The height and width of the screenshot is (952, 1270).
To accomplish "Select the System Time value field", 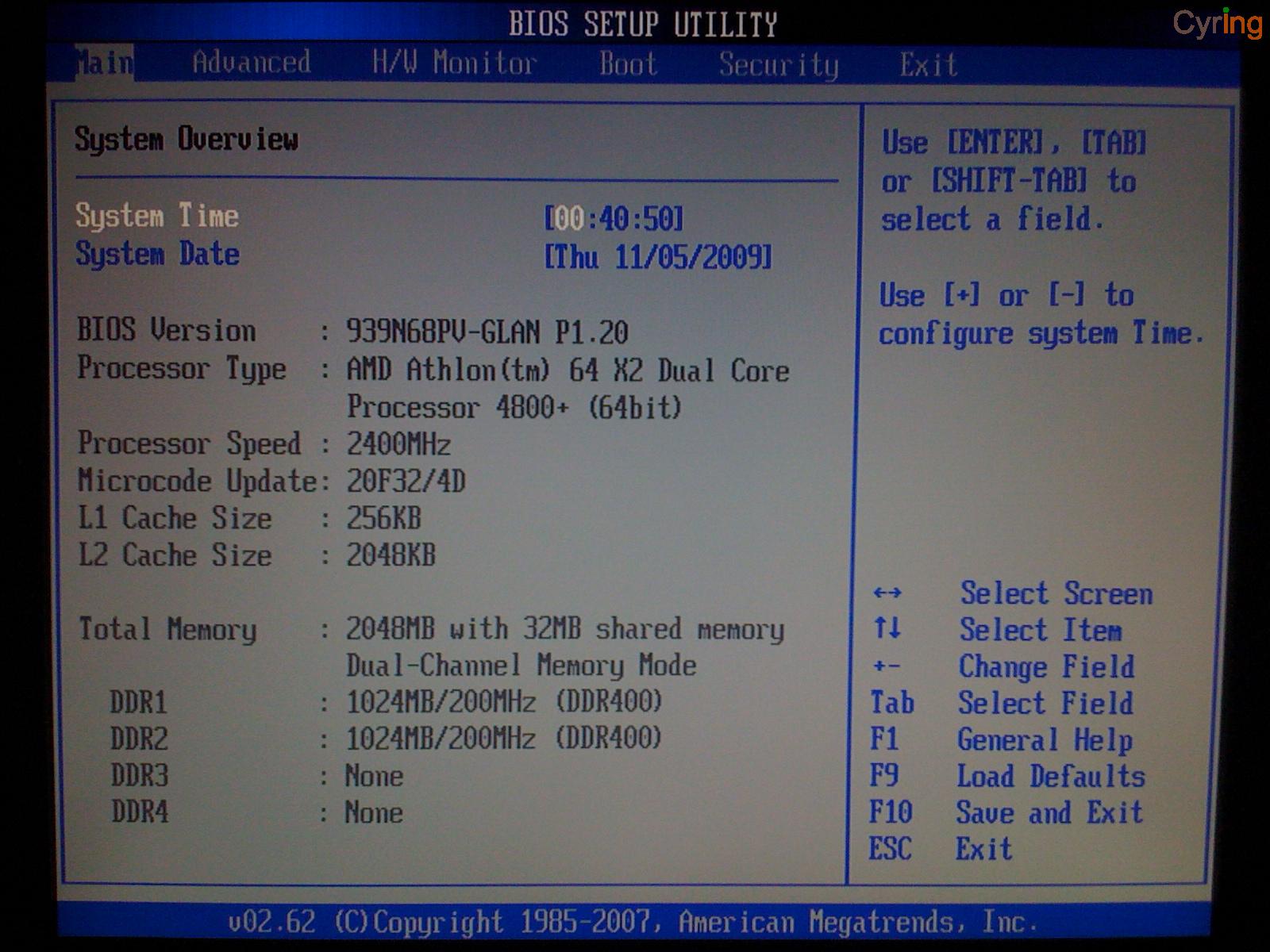I will (614, 218).
